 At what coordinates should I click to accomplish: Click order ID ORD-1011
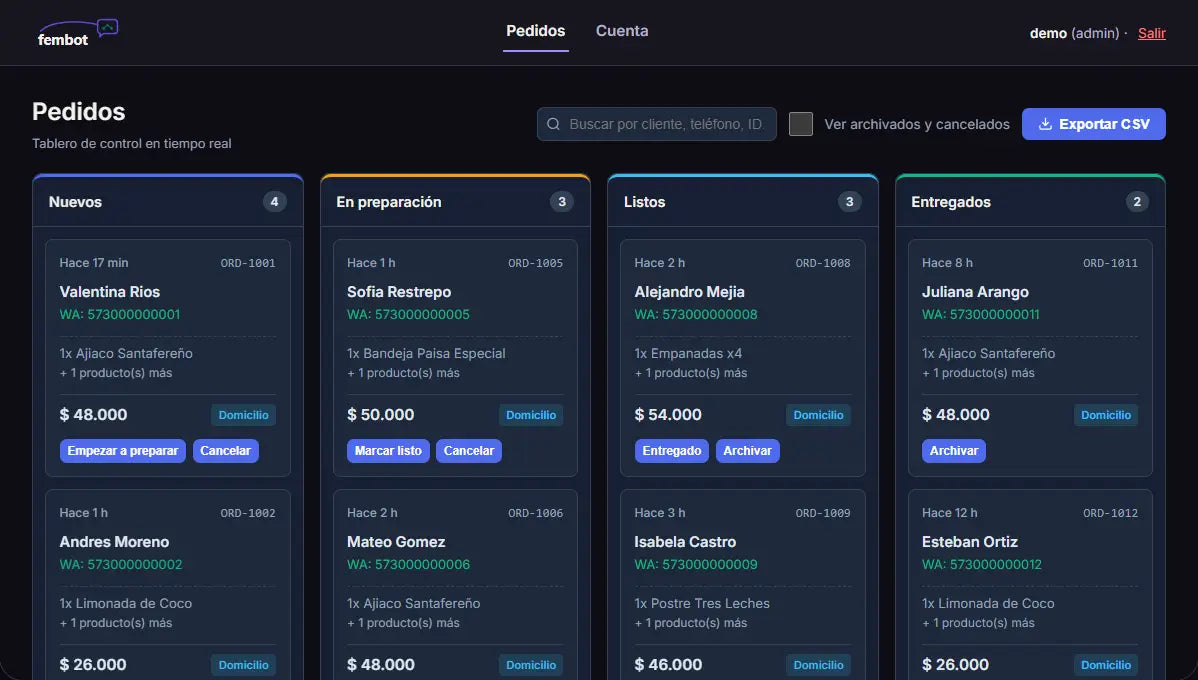(1110, 263)
